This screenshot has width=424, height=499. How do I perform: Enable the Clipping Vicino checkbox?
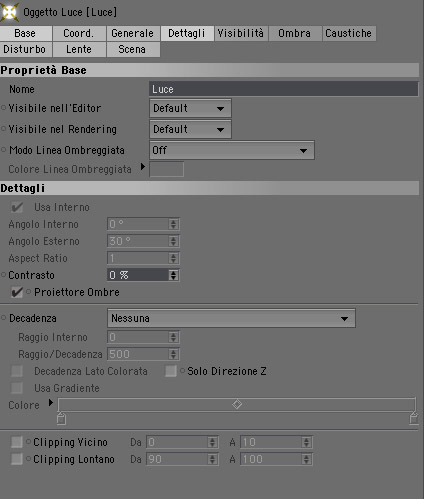17,442
